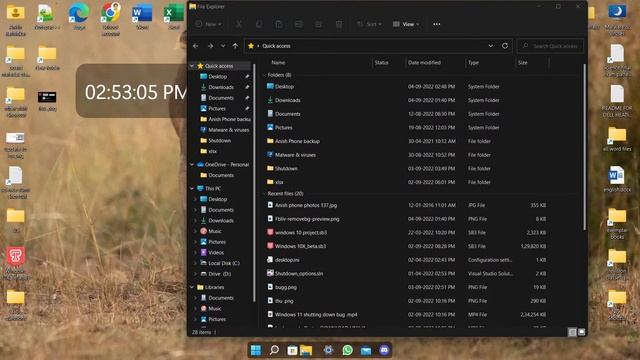Click the Rename icon in the toolbar
This screenshot has height=360, width=640.
click(x=299, y=24)
